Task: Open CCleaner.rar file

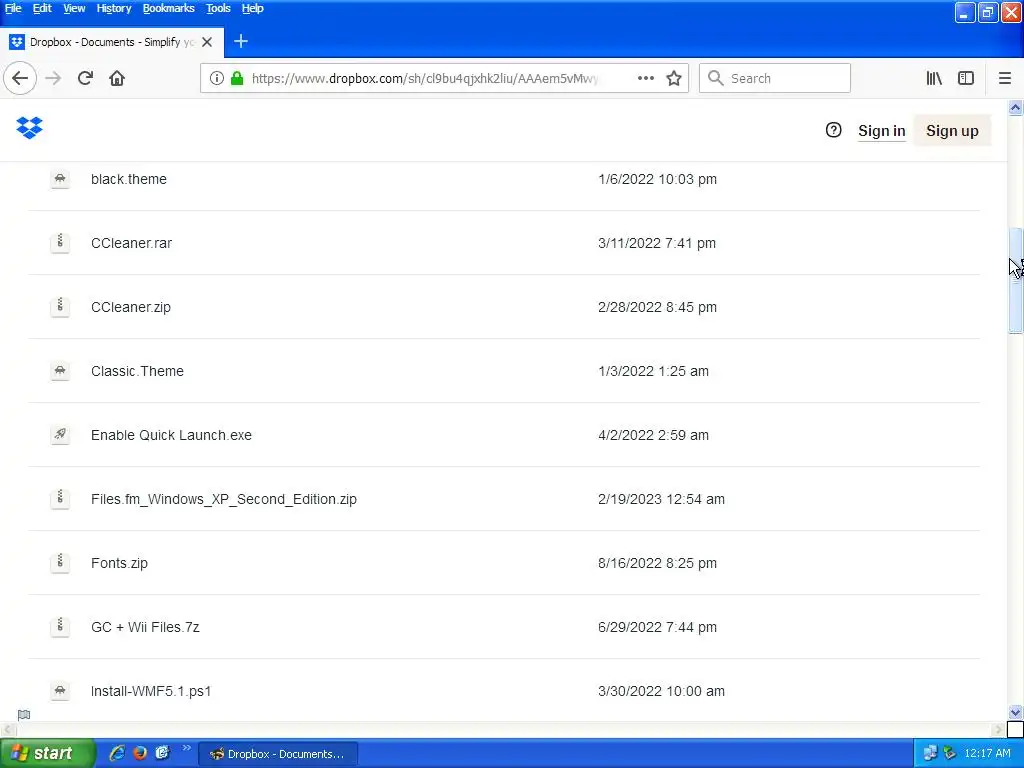Action: 131,243
